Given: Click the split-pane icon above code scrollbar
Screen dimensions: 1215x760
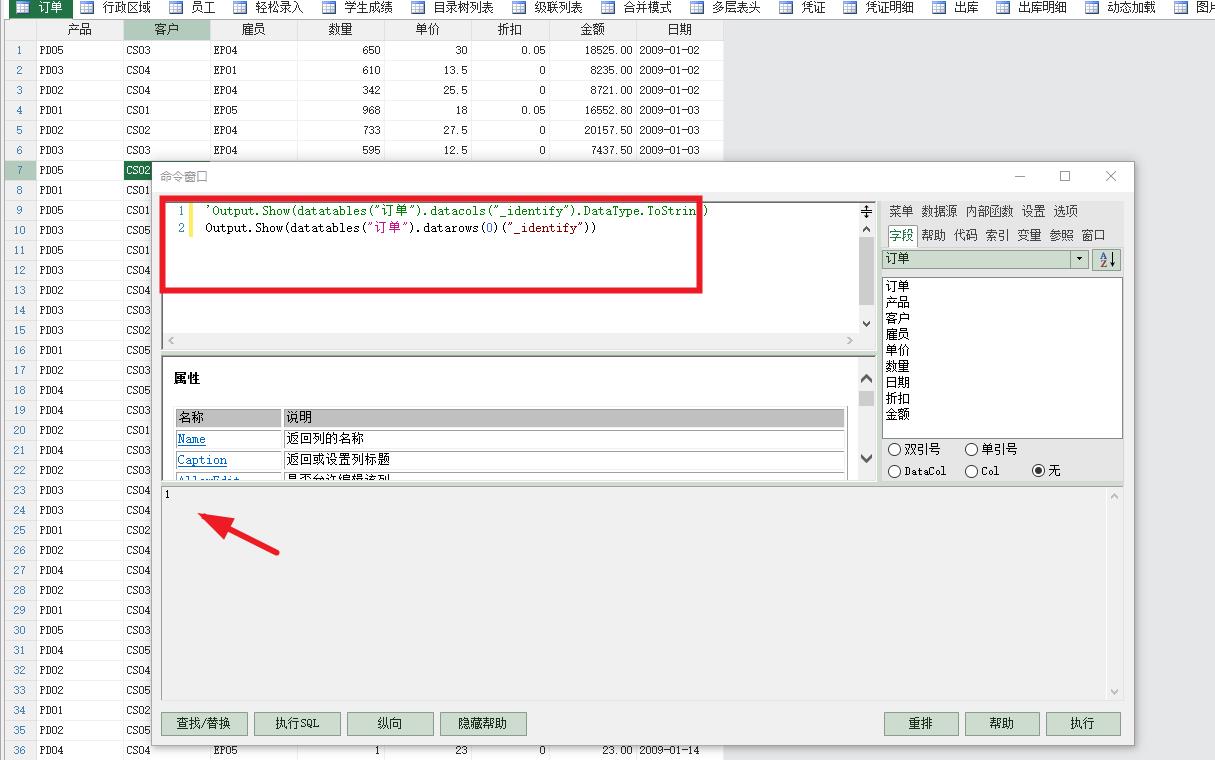Looking at the screenshot, I should (866, 212).
